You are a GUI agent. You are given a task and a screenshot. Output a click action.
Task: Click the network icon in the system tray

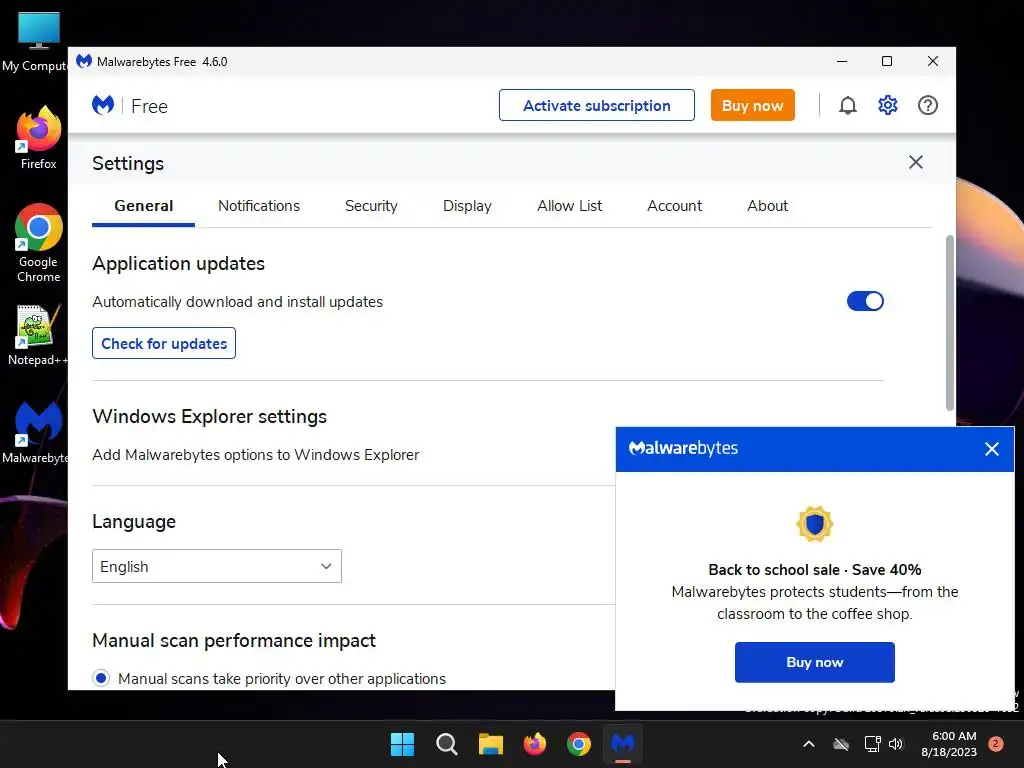pyautogui.click(x=872, y=744)
